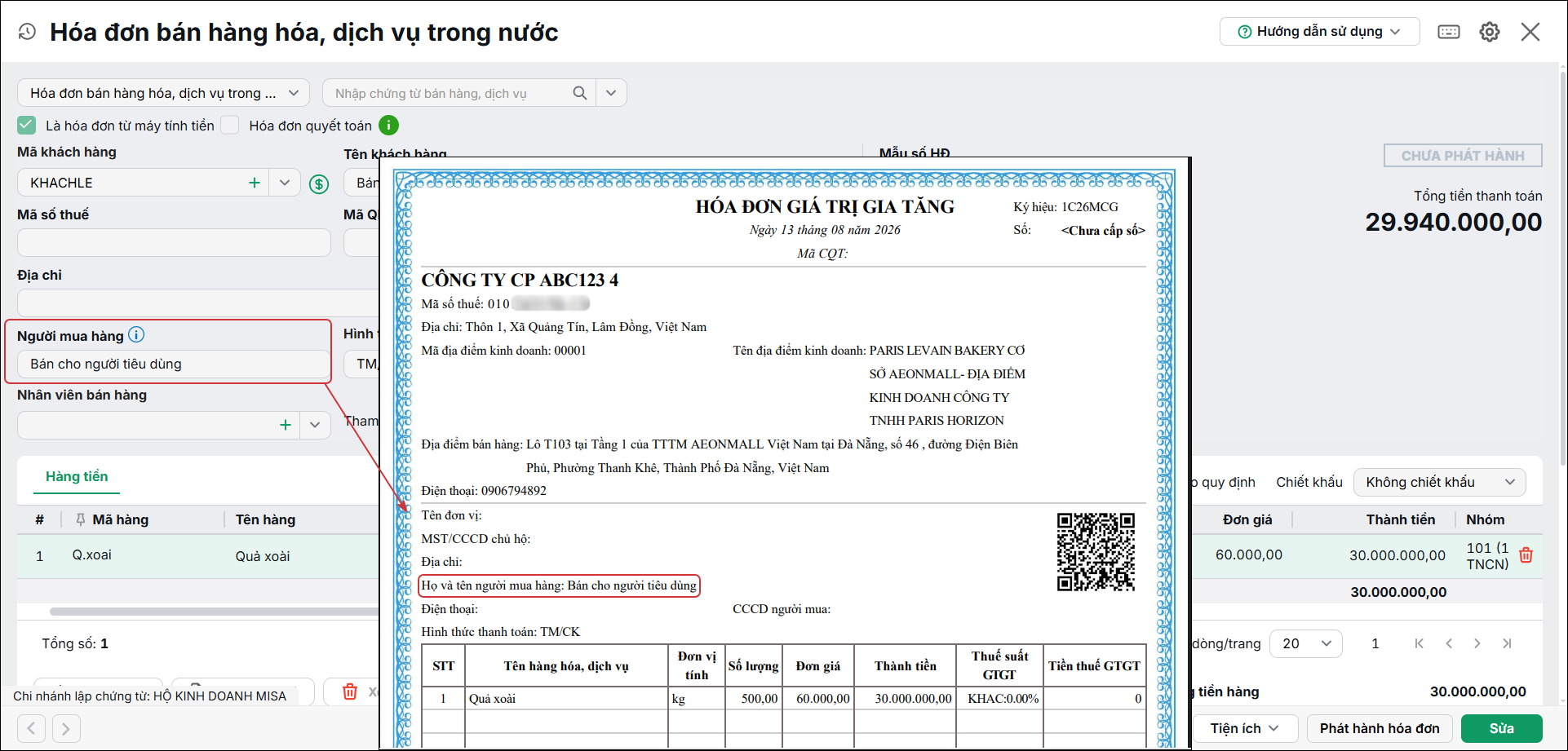Open the rows per page dropdown showing 20

pos(1307,643)
